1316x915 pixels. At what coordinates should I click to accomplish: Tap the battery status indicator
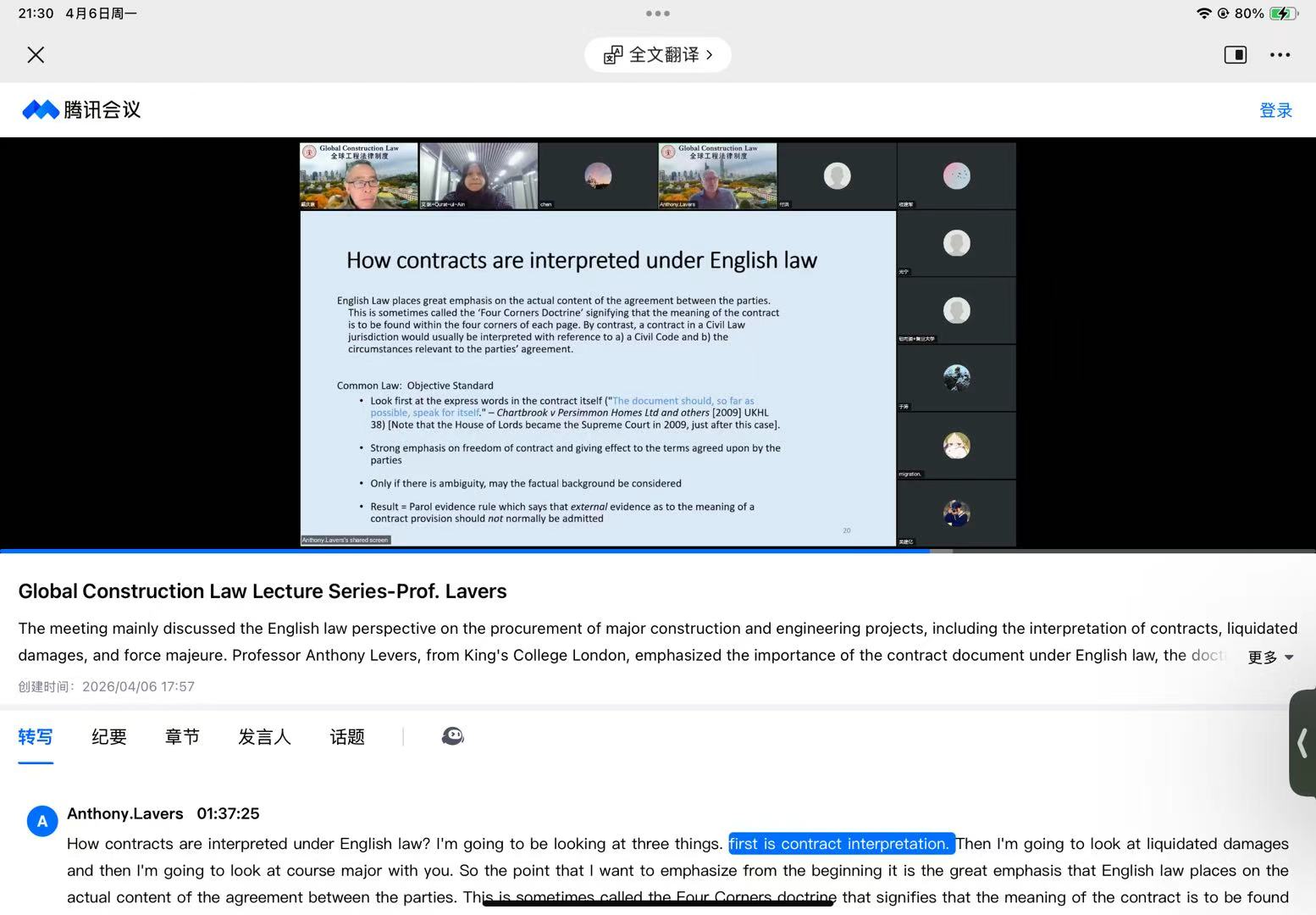[1283, 14]
